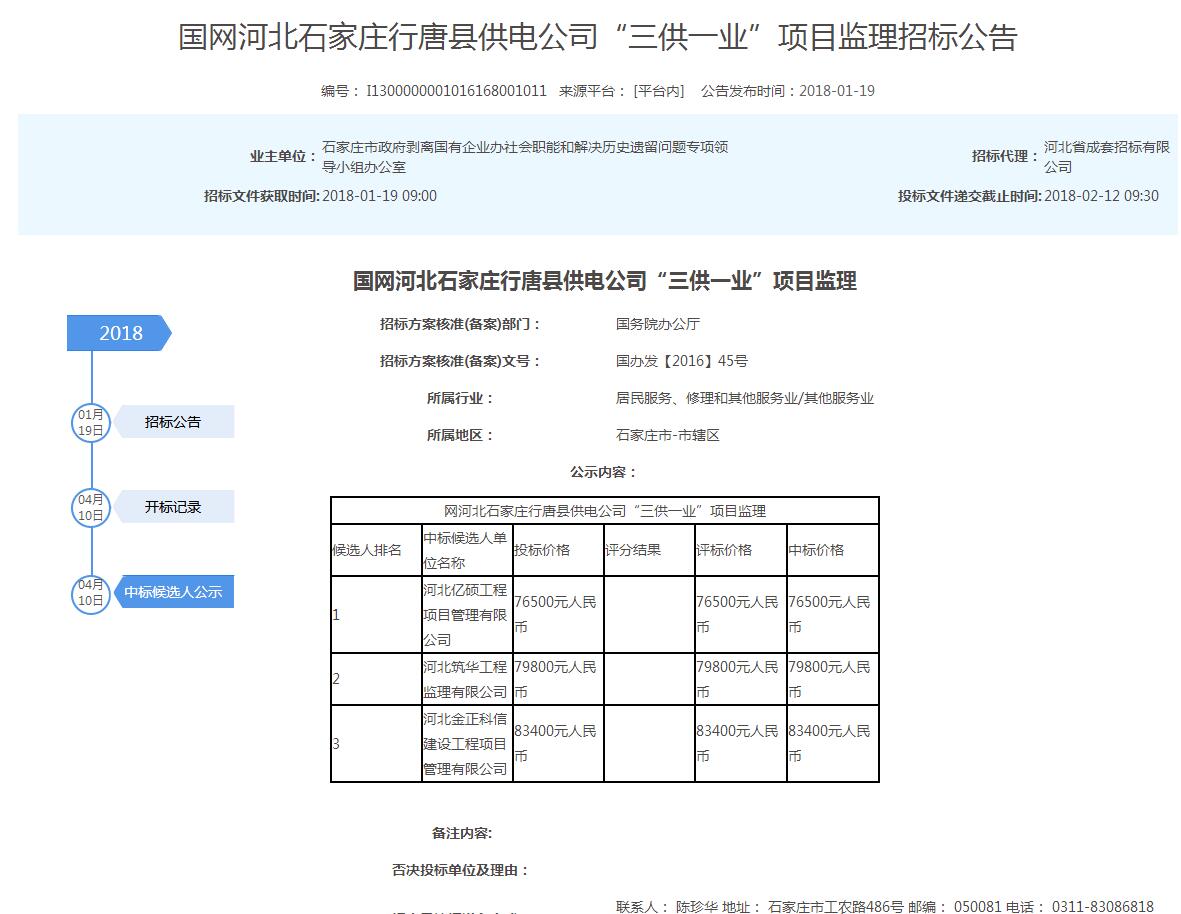Click the 河北筑华工程监理有限公司 cell
This screenshot has width=1181, height=914.
pos(467,679)
